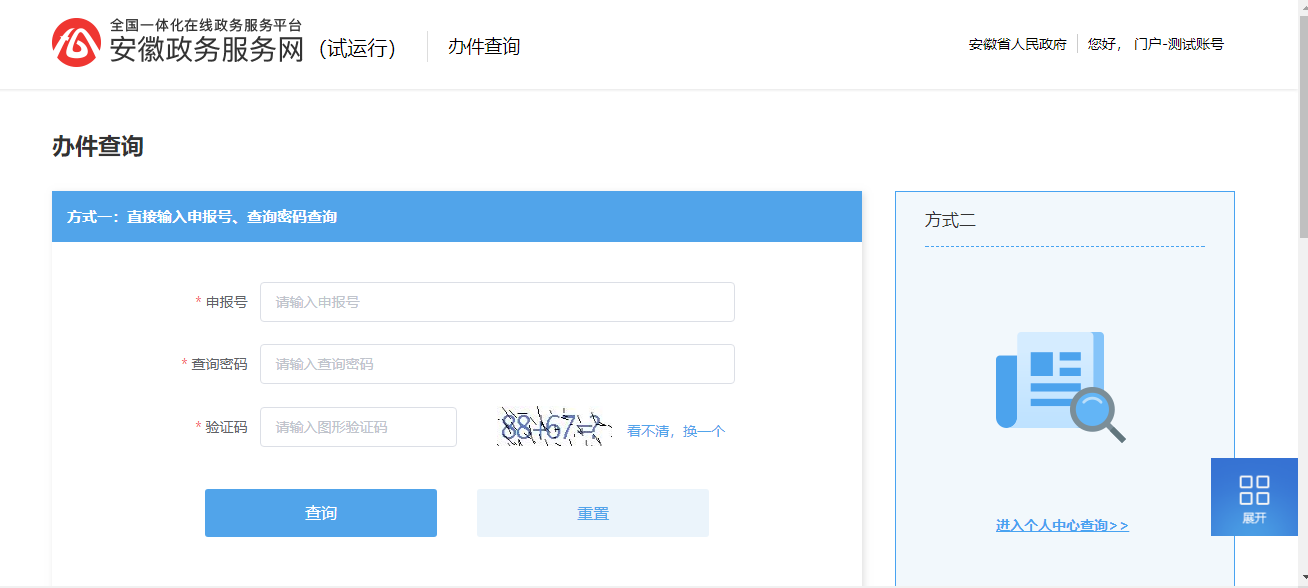This screenshot has height=588, width=1308.
Task: Click the 看不清 captcha hint text
Action: 649,430
